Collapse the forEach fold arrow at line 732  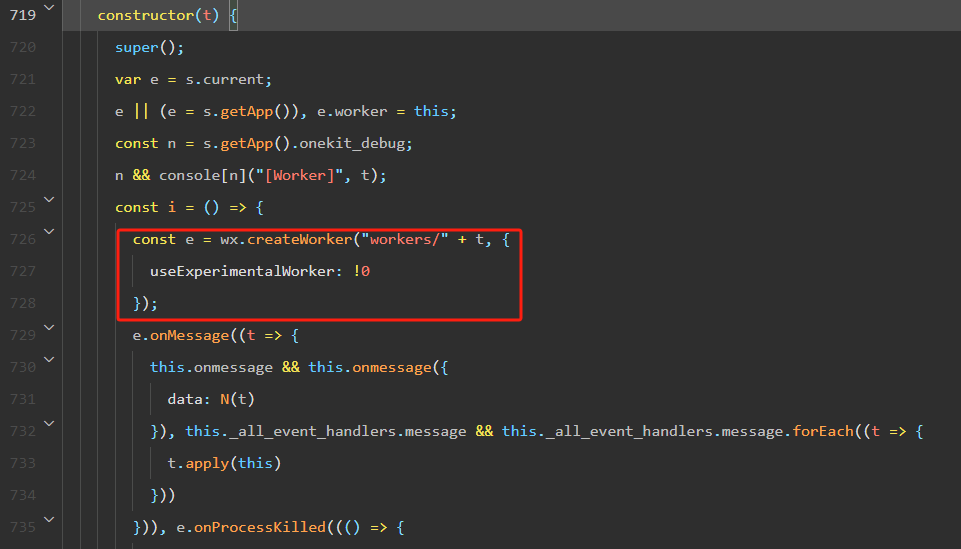click(49, 423)
